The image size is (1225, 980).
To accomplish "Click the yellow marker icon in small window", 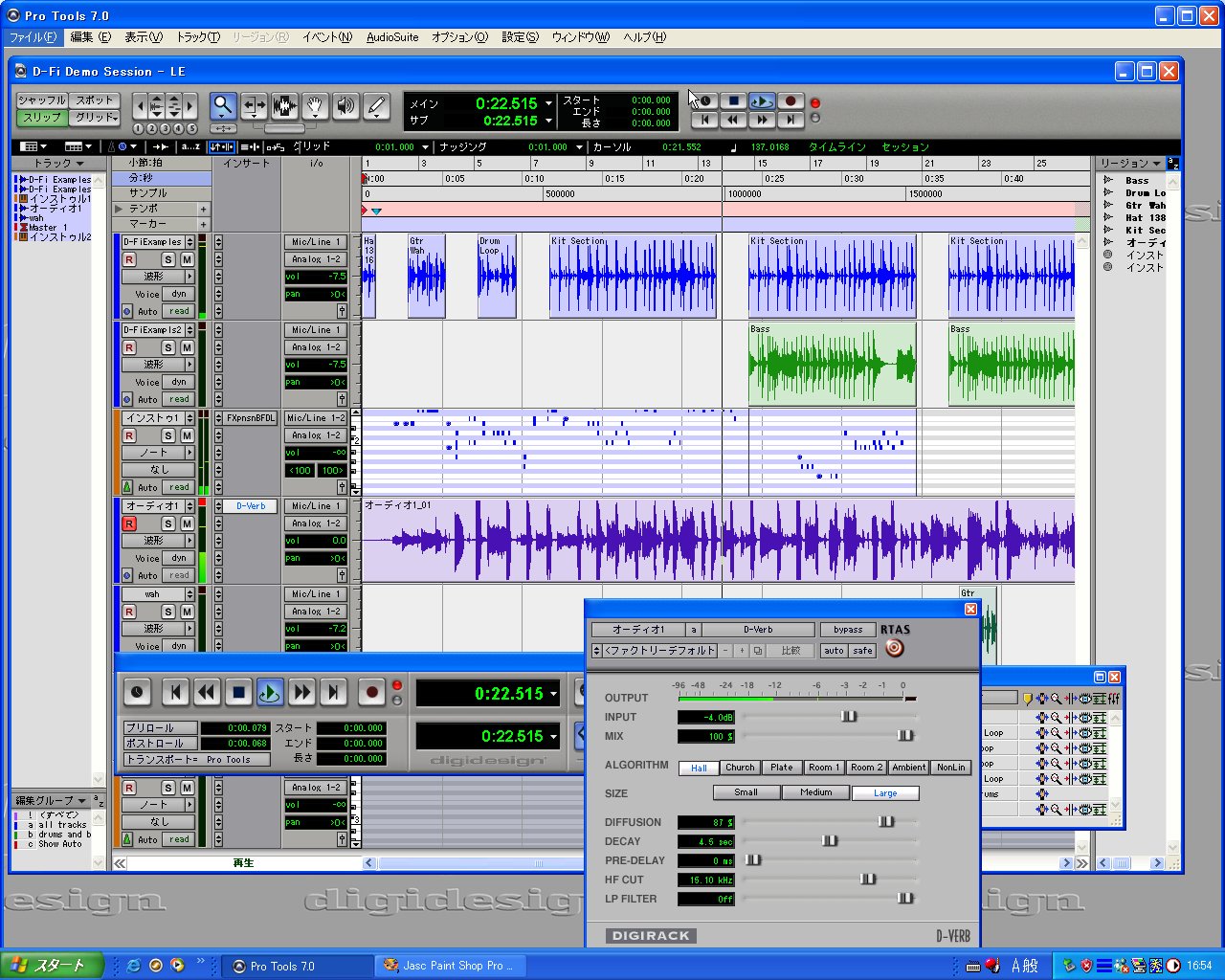I will click(x=1027, y=700).
